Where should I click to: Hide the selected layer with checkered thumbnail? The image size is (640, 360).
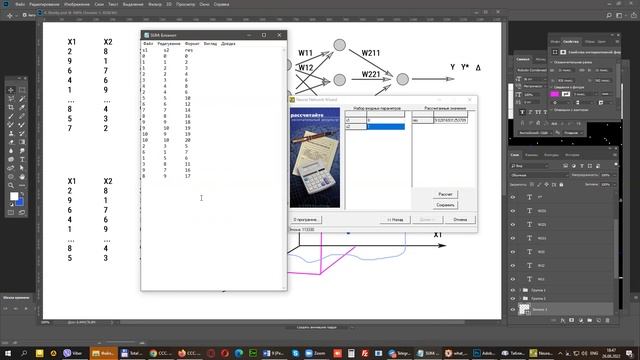pyautogui.click(x=513, y=309)
